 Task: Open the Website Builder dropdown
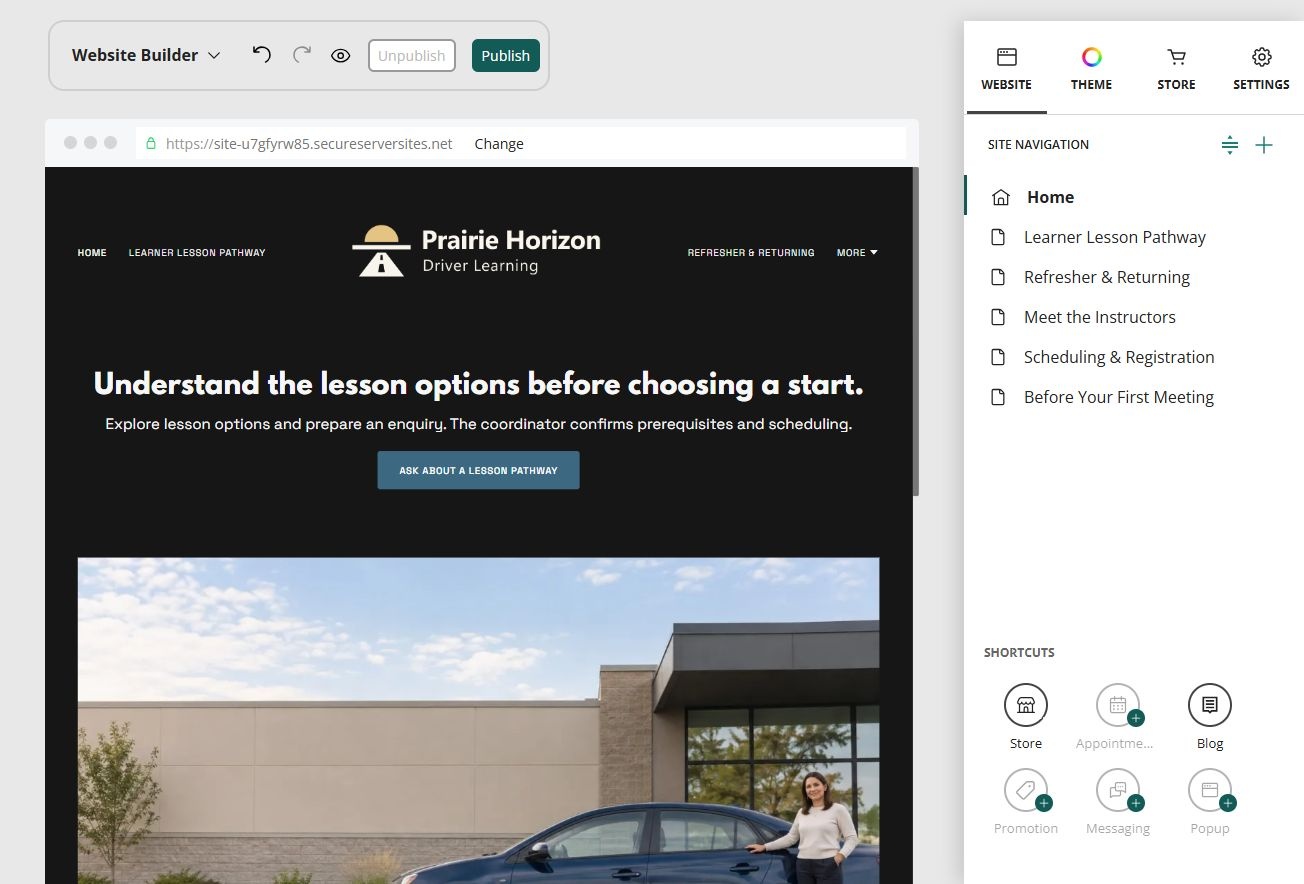(146, 55)
